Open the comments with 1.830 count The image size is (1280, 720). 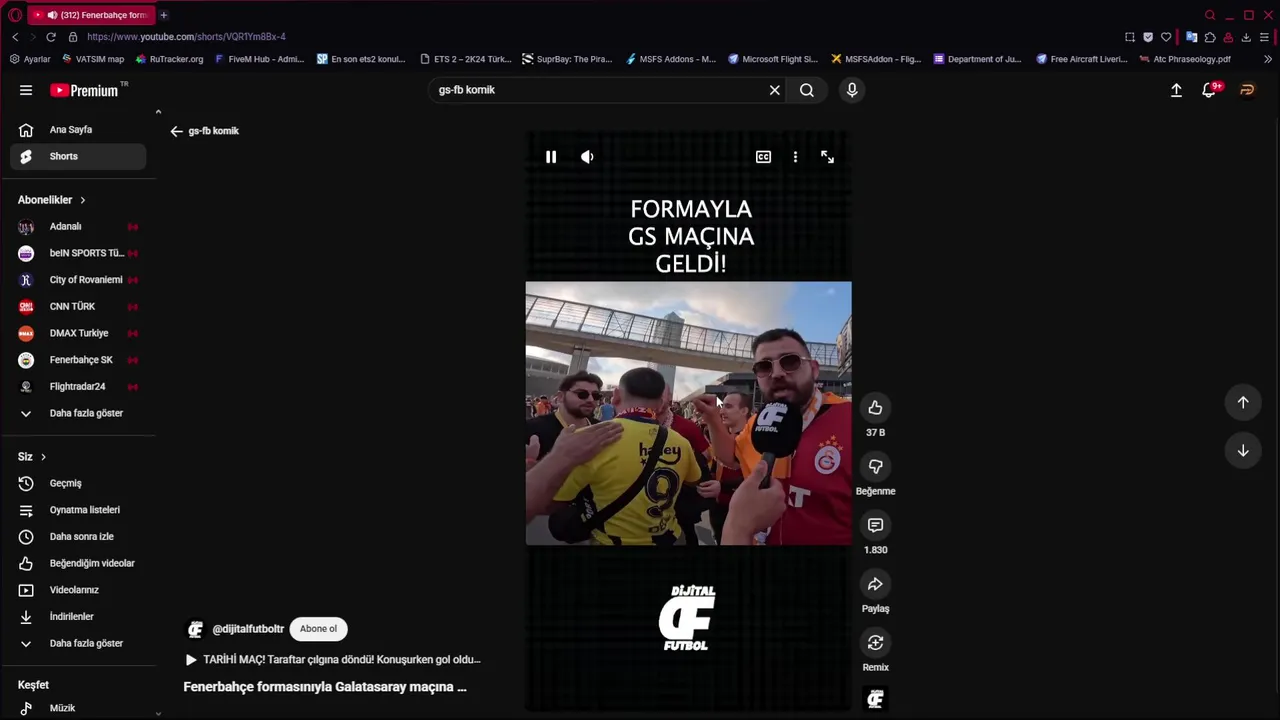click(x=875, y=525)
